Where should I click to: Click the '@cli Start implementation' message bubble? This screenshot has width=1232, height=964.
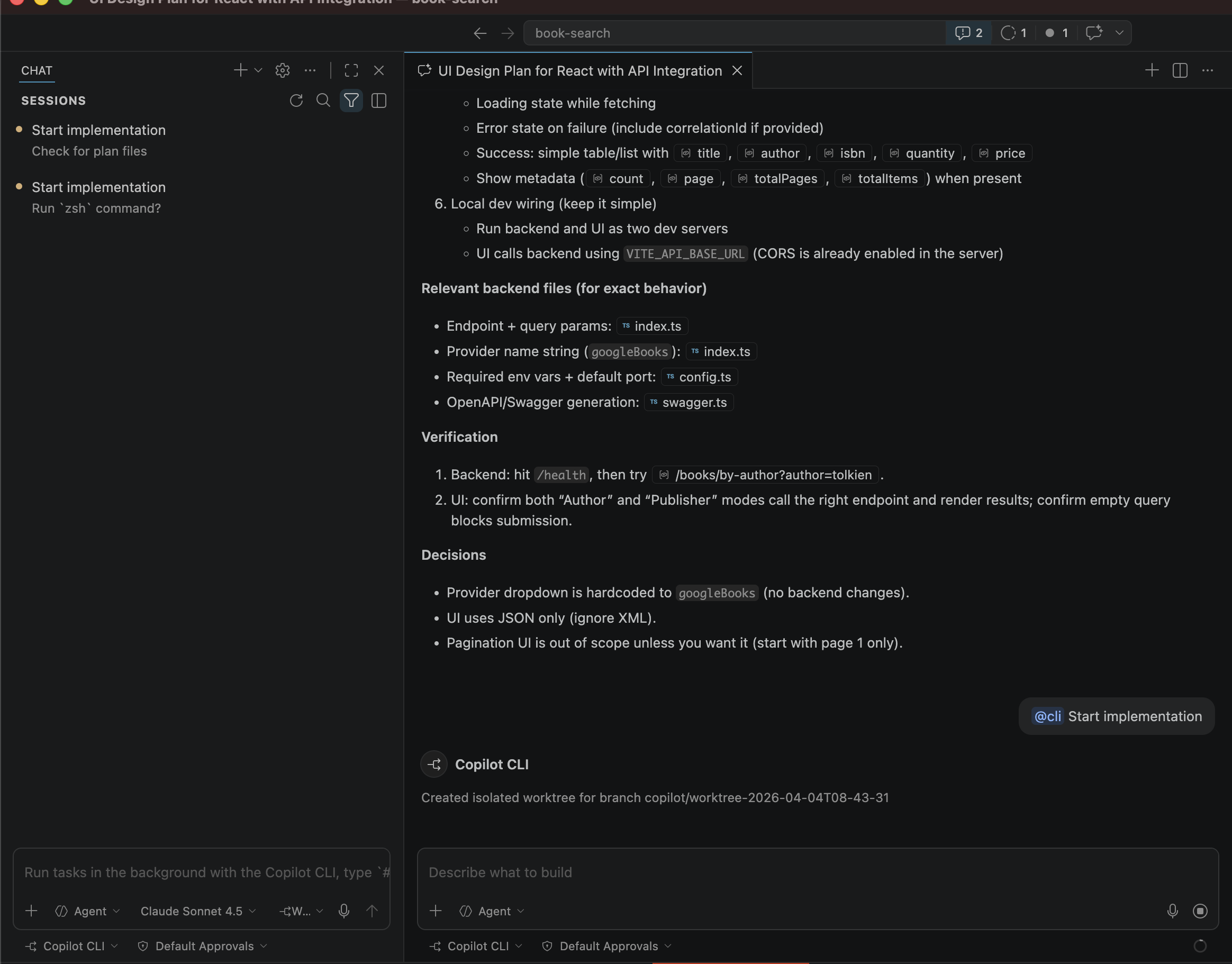point(1116,716)
